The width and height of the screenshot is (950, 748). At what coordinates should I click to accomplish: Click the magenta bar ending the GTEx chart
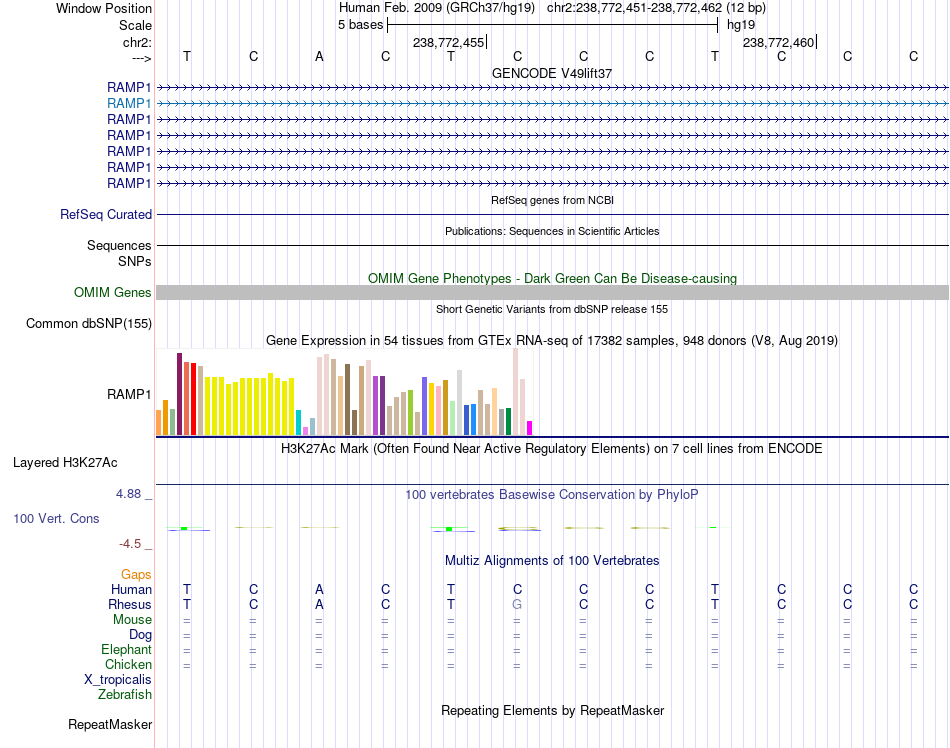pyautogui.click(x=530, y=428)
